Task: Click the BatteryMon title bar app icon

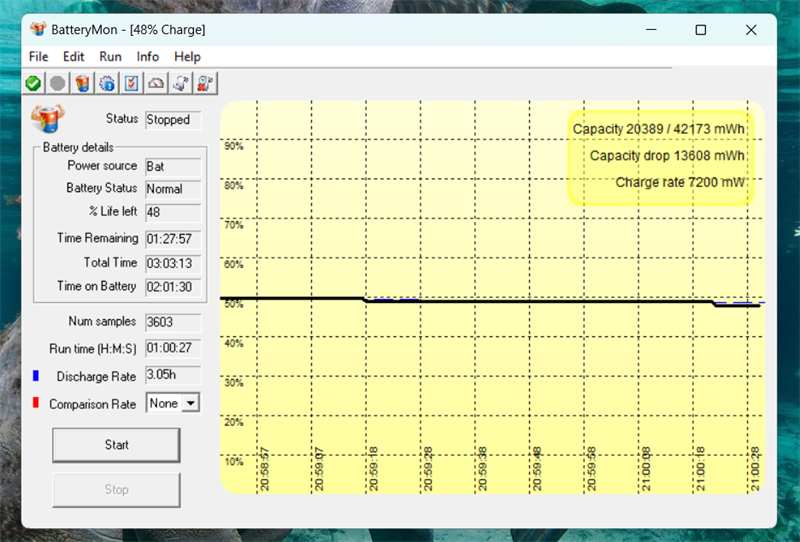Action: point(38,29)
